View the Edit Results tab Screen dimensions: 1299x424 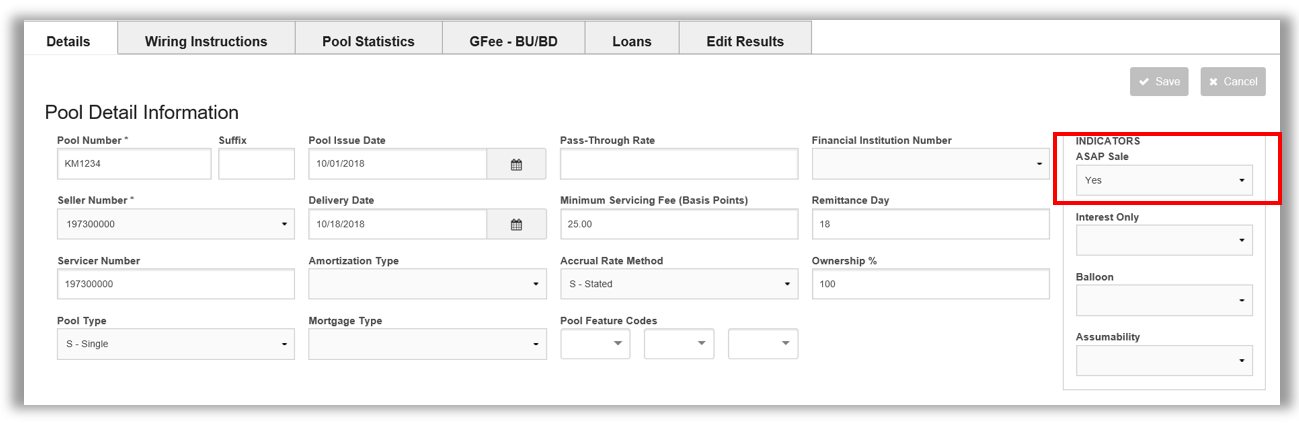[x=745, y=41]
